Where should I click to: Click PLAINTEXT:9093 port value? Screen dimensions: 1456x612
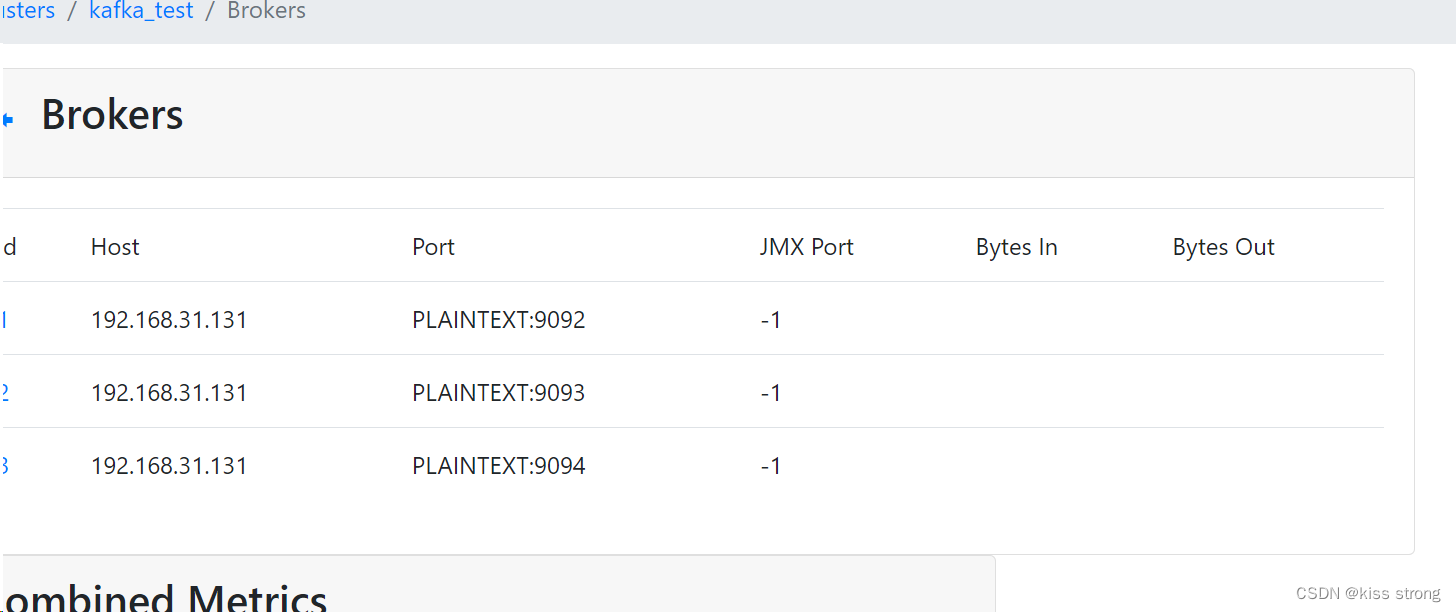tap(498, 392)
